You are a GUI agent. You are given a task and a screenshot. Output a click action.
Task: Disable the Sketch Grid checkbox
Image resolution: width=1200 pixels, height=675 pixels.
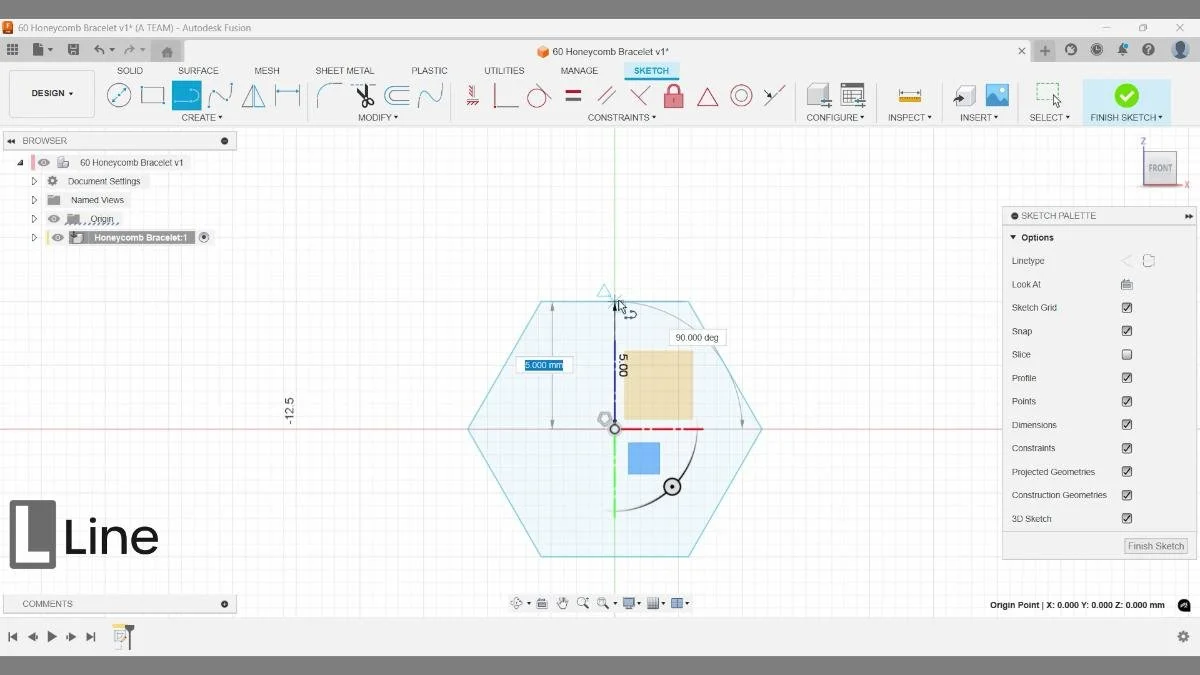click(1127, 307)
